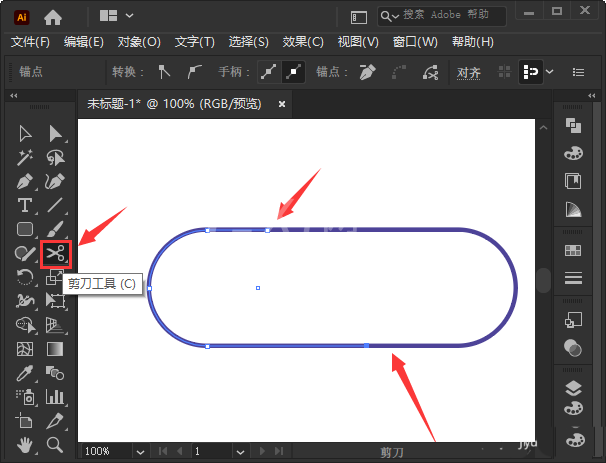The height and width of the screenshot is (463, 606).
Task: Open the 对齐 align panel link
Action: 469,72
